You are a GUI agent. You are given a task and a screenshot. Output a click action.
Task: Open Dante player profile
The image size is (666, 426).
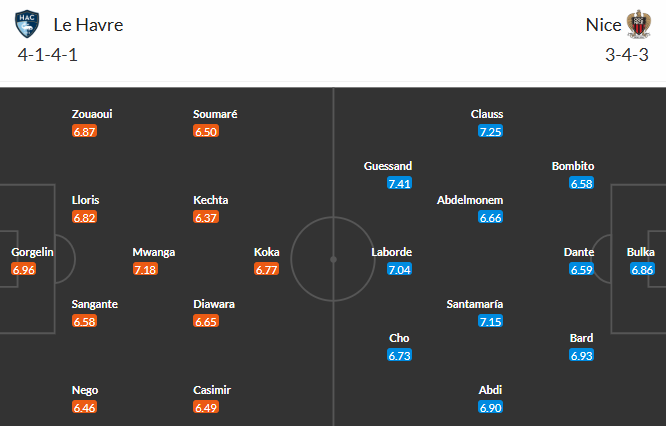[x=579, y=252]
